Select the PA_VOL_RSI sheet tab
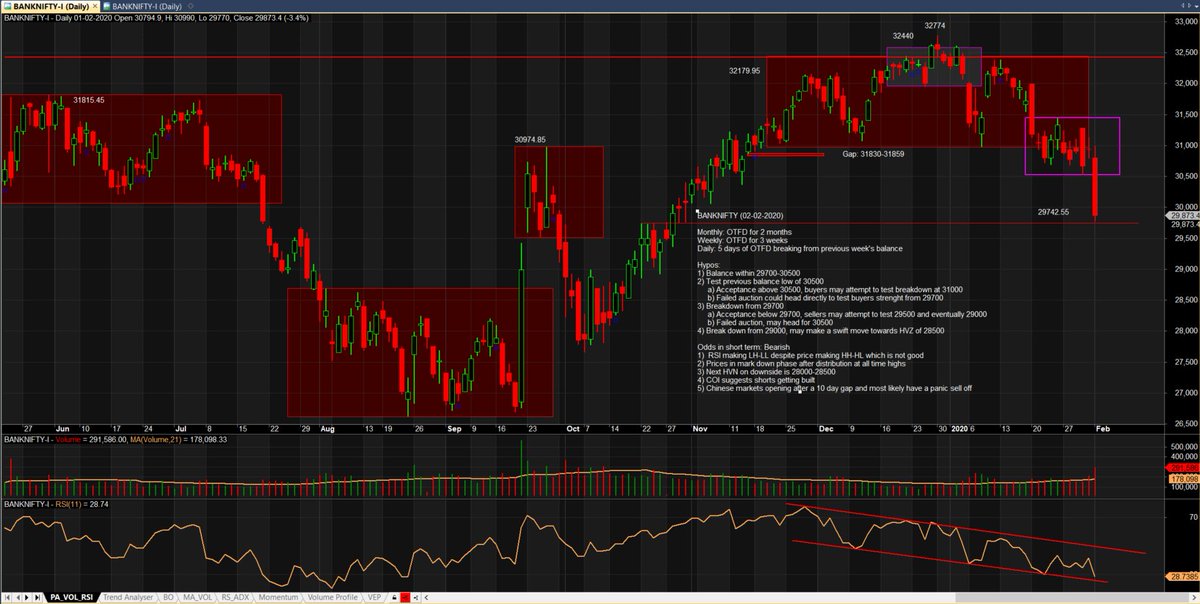 [72, 597]
